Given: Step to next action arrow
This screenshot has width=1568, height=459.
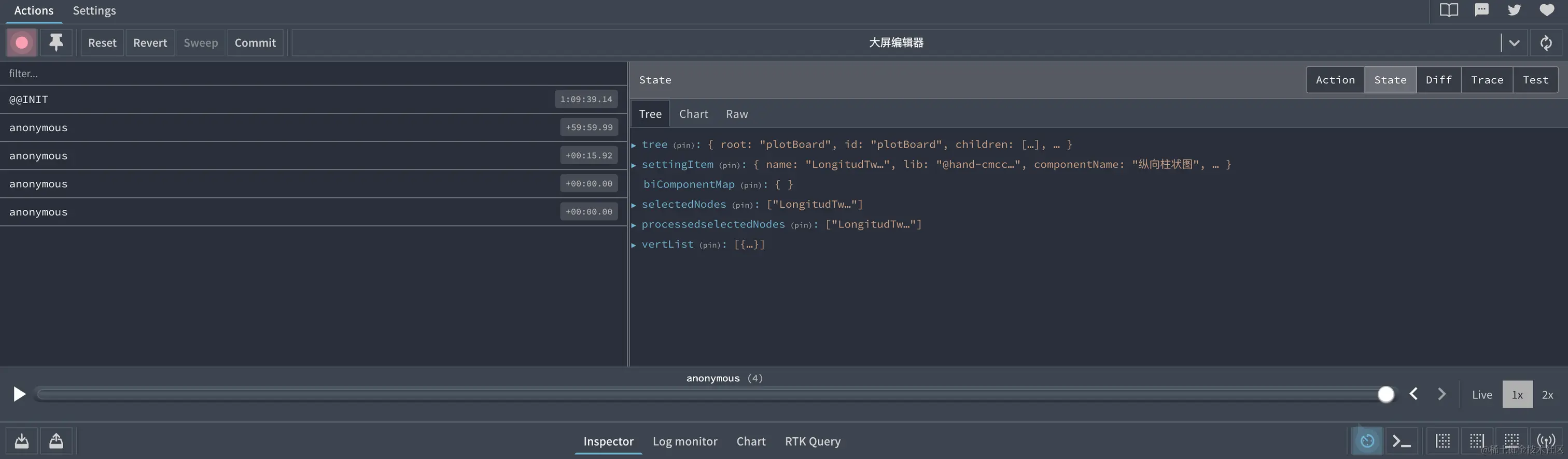Looking at the screenshot, I should click(1441, 394).
